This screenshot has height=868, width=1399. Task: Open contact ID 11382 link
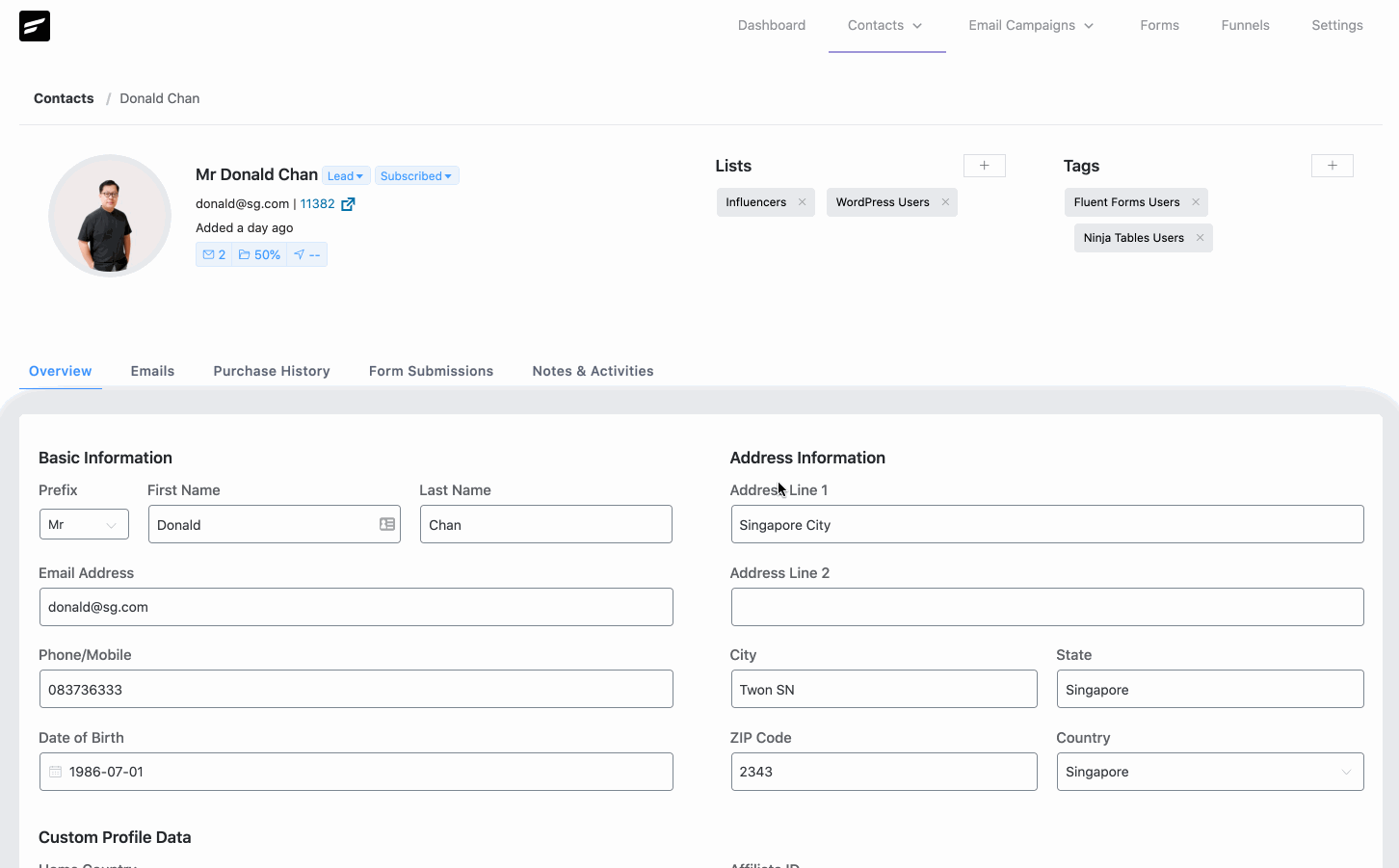click(317, 203)
